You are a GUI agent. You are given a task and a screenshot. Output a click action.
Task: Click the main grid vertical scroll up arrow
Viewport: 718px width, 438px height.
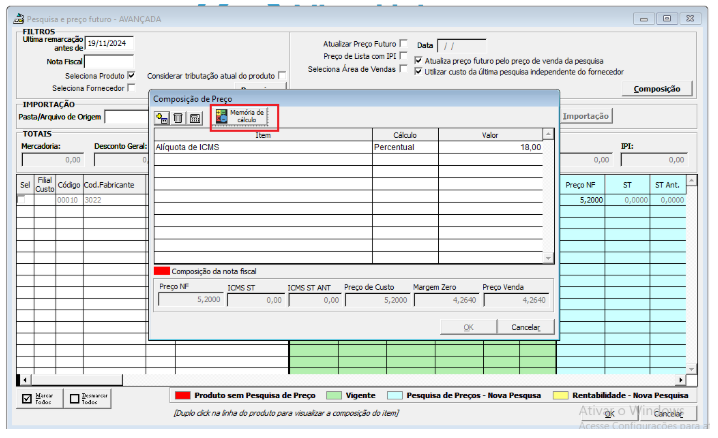pyautogui.click(x=691, y=181)
